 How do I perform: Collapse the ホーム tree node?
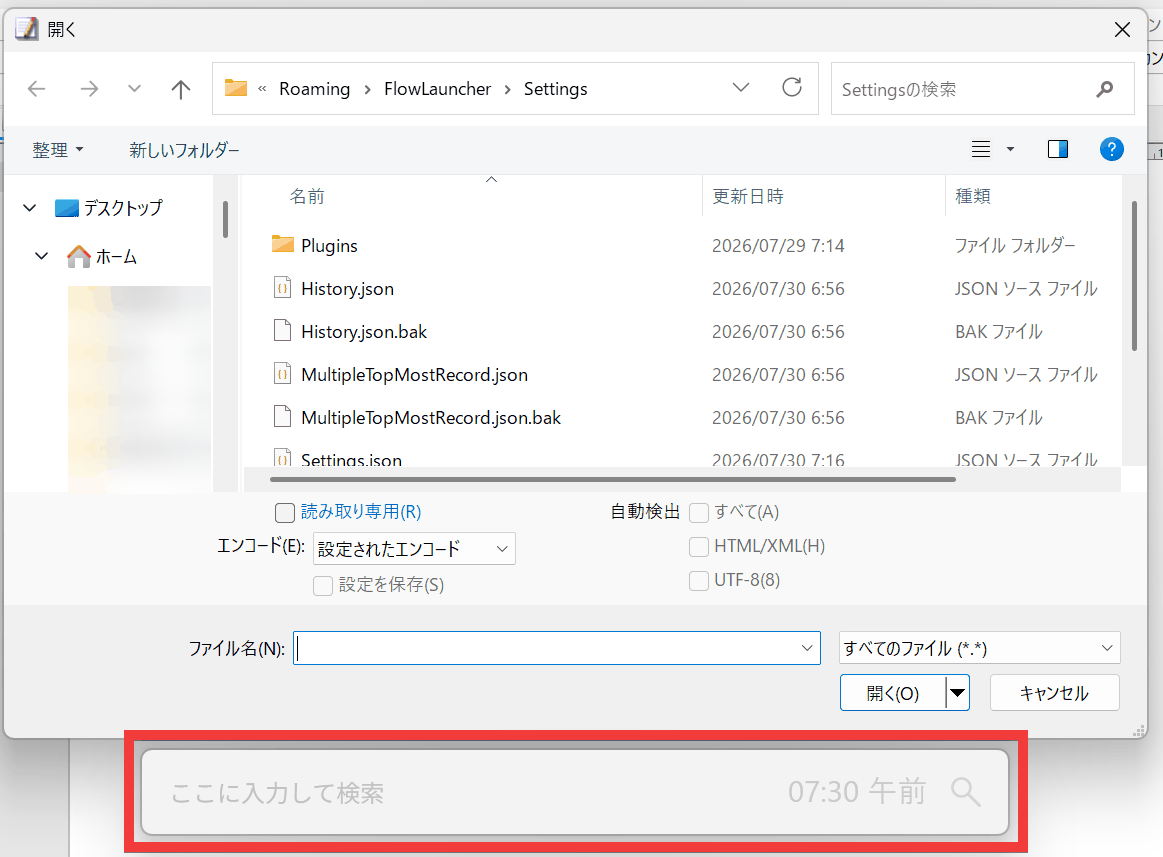42,257
